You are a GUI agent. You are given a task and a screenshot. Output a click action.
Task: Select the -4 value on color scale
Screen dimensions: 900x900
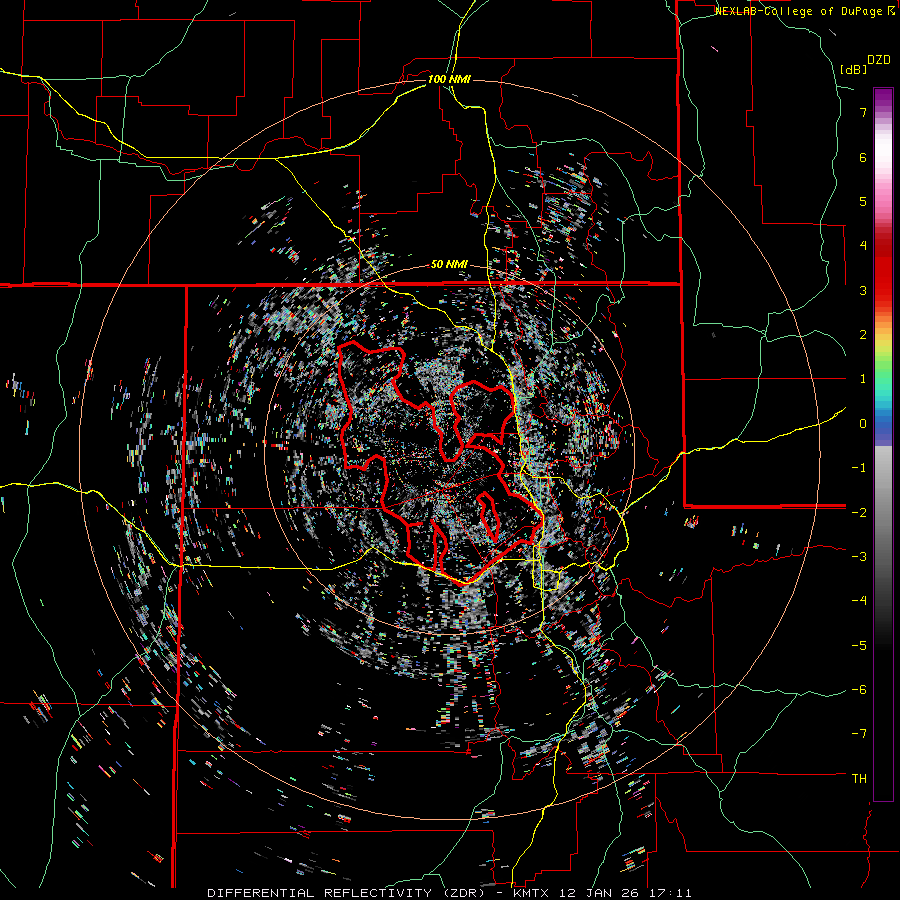click(859, 601)
